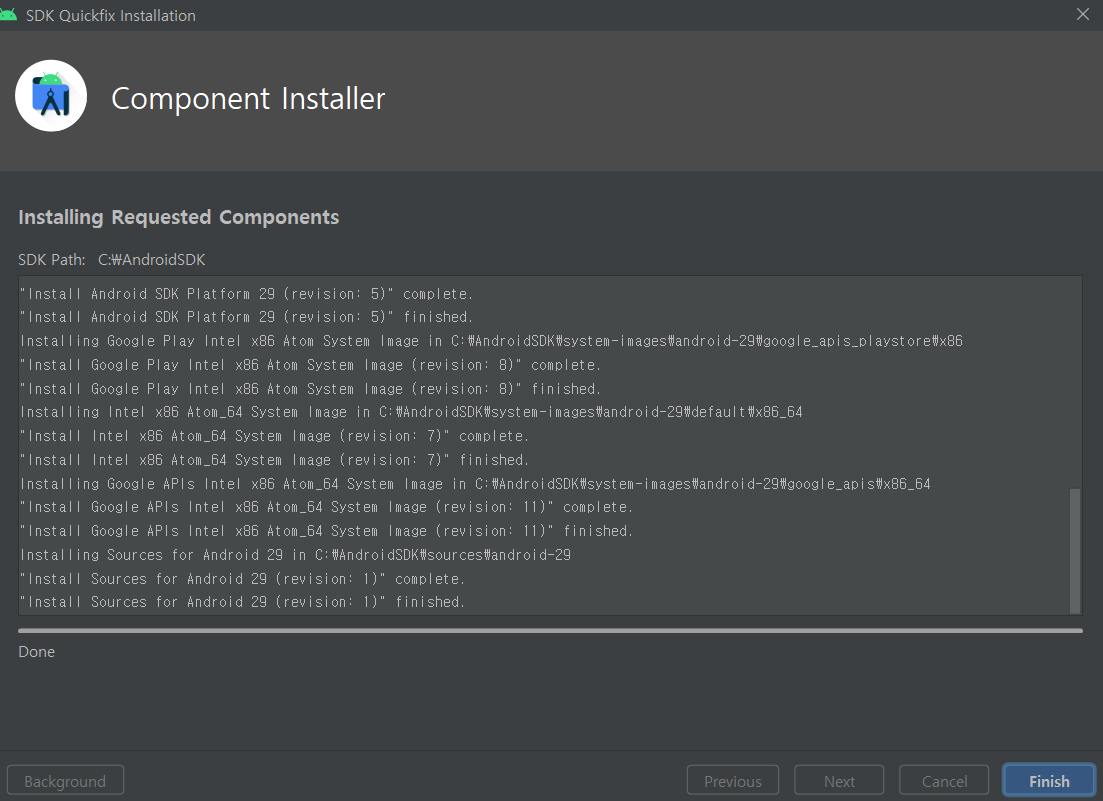Screen dimensions: 1103x801
Task: Click line Google Play Intel x86 revision 8 complete
Action: [310, 365]
